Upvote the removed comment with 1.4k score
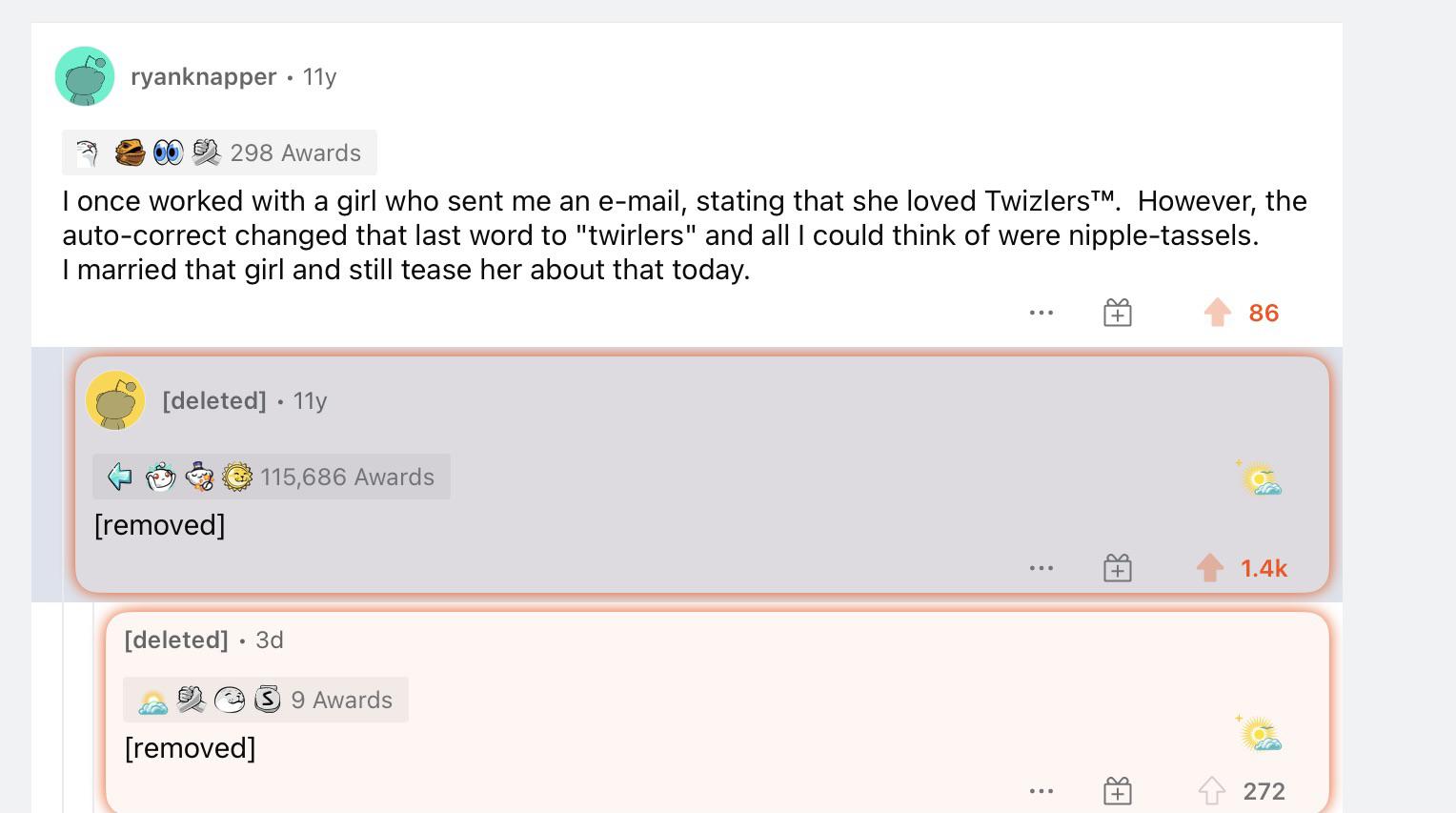Image resolution: width=1456 pixels, height=813 pixels. 1209,567
